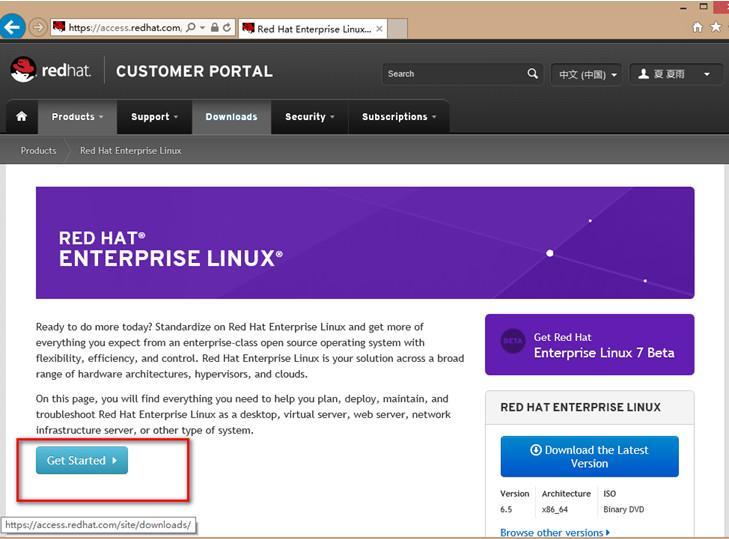This screenshot has width=729, height=539.
Task: Open the browser home icon
Action: 698,27
